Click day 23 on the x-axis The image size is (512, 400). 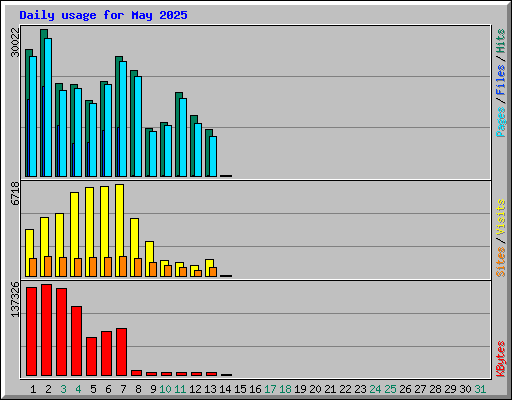360,389
